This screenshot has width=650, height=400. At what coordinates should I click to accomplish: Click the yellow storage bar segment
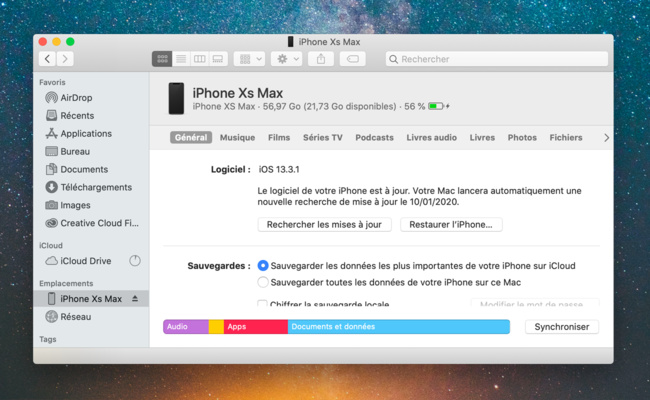point(216,327)
